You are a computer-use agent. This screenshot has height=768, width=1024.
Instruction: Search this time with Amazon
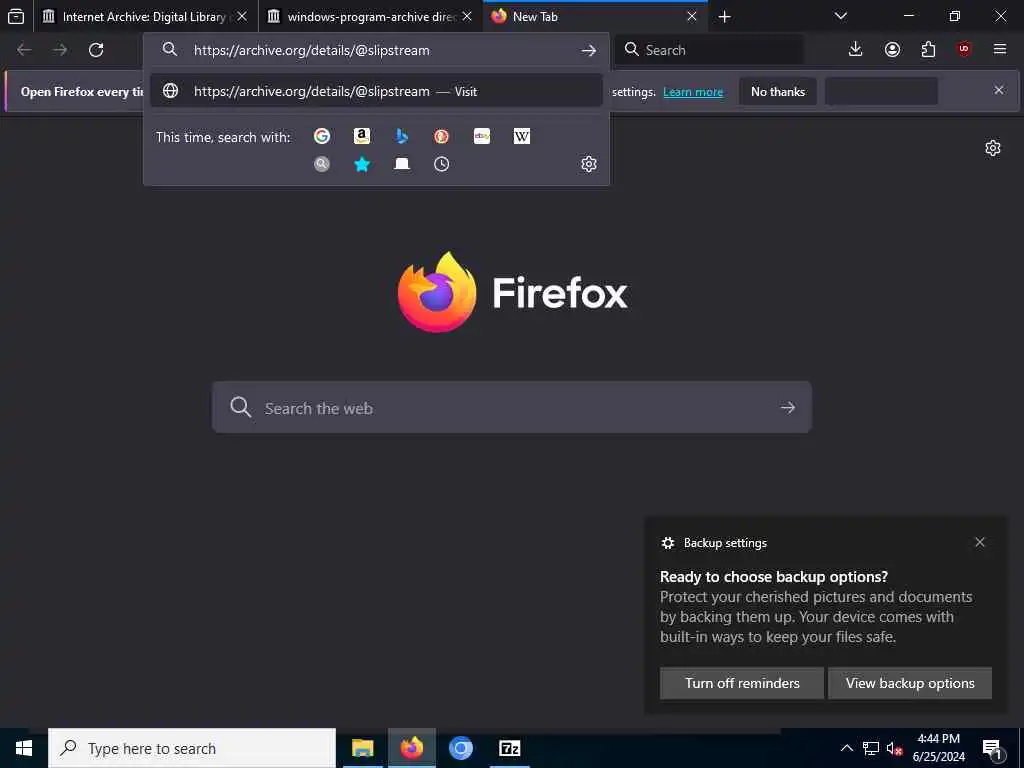pos(362,136)
